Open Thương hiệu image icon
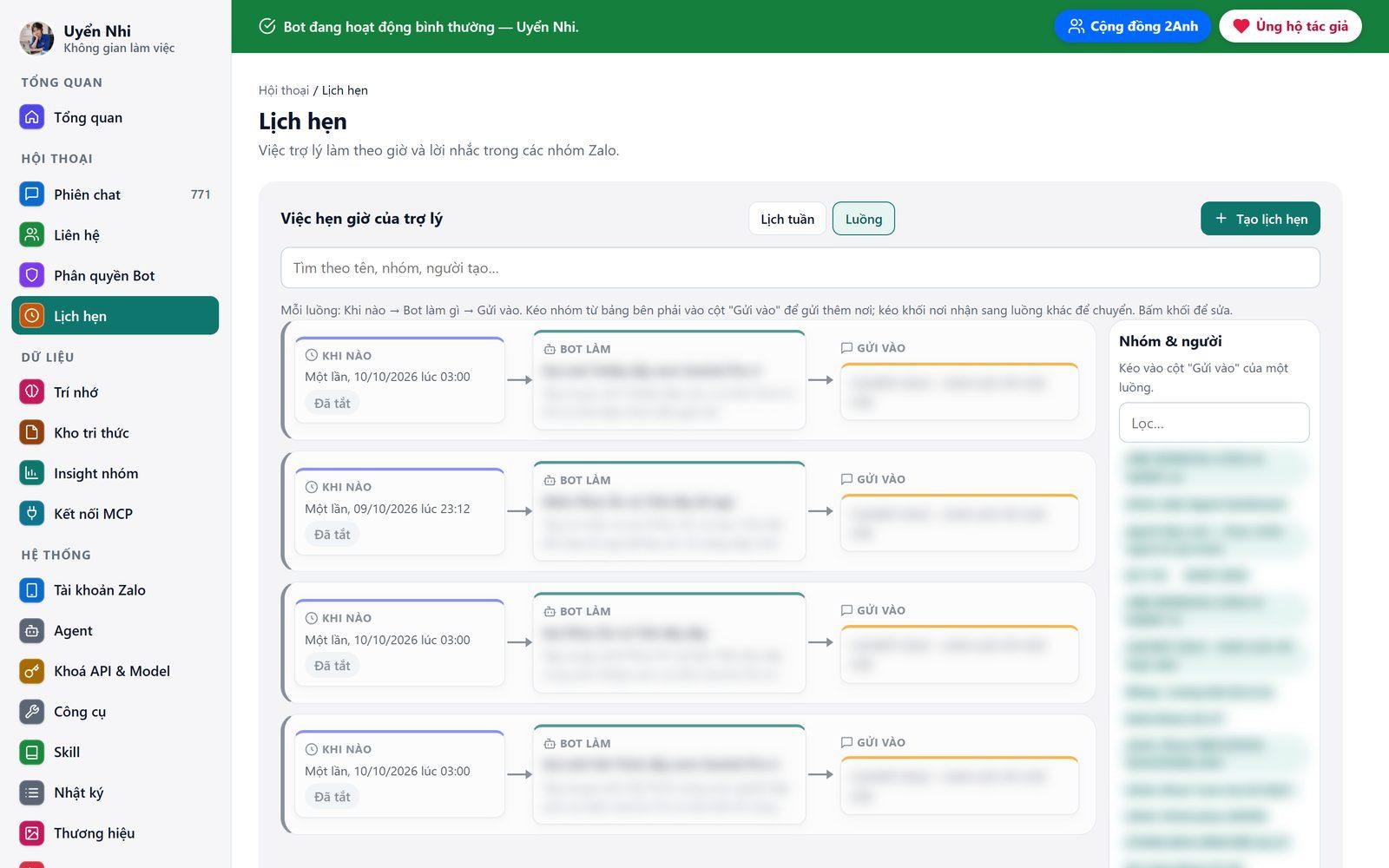This screenshot has width=1389, height=868. click(32, 833)
